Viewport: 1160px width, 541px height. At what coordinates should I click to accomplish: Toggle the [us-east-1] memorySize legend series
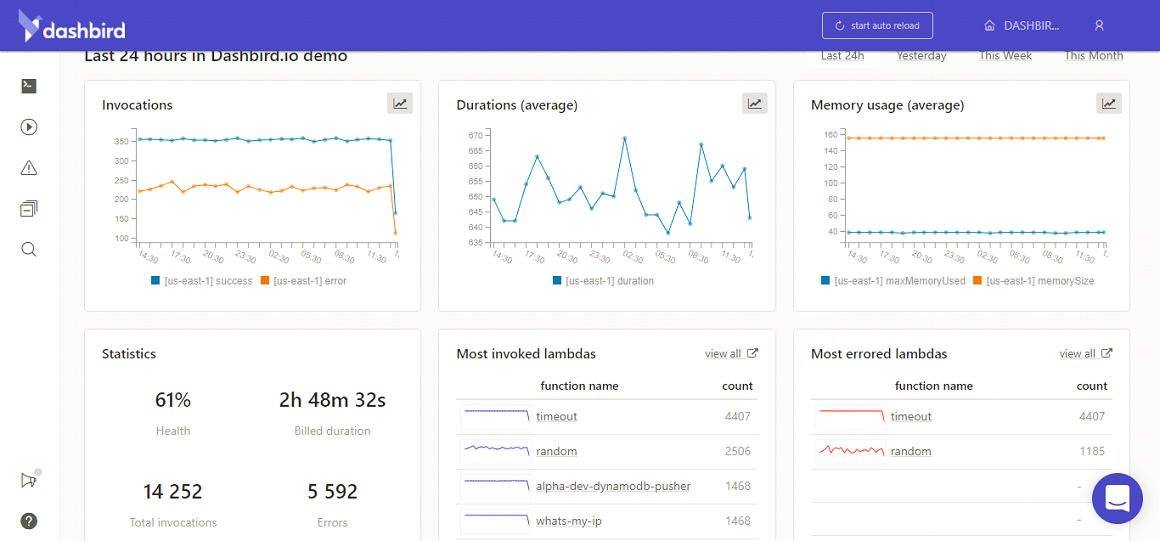pyautogui.click(x=1033, y=281)
